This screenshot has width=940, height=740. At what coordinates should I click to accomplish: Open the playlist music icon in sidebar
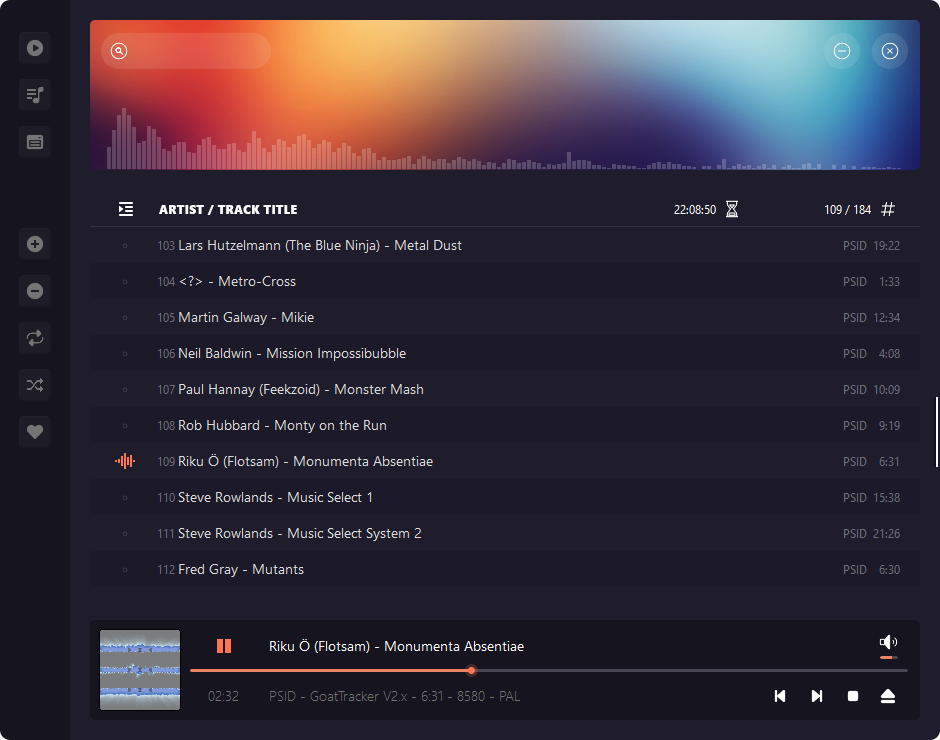click(x=34, y=95)
